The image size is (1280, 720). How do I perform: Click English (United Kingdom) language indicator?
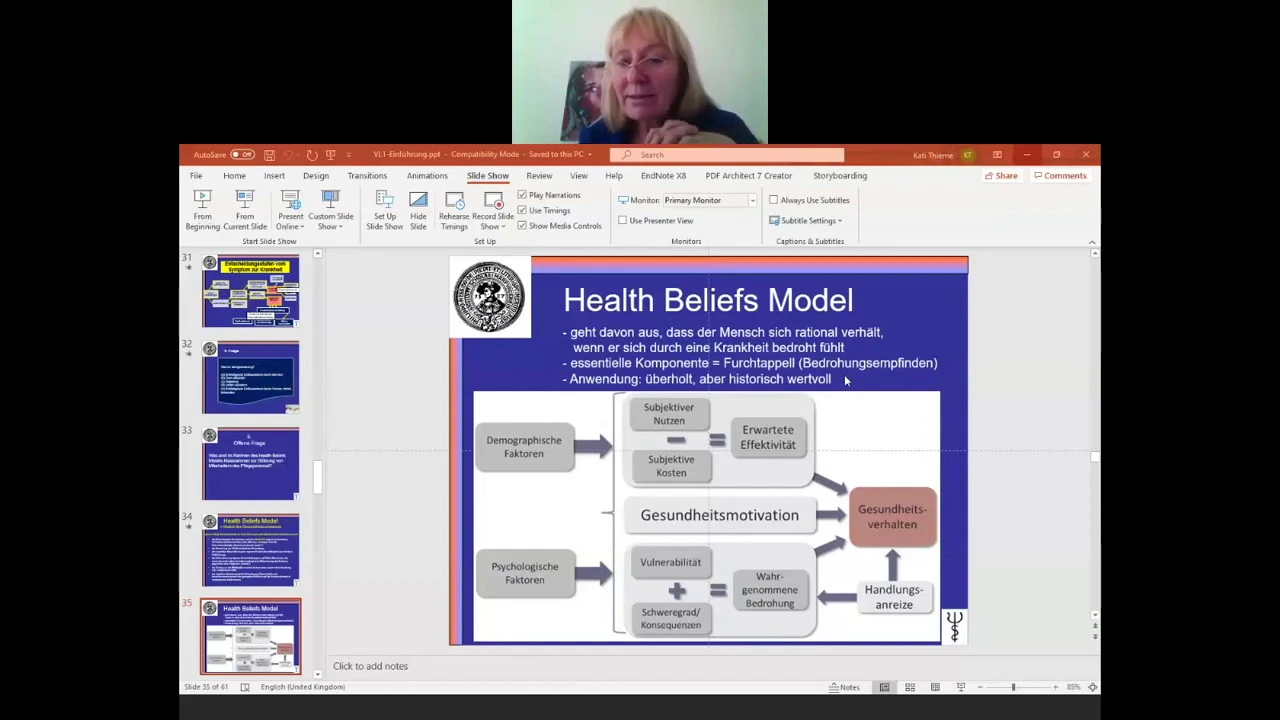coord(302,687)
